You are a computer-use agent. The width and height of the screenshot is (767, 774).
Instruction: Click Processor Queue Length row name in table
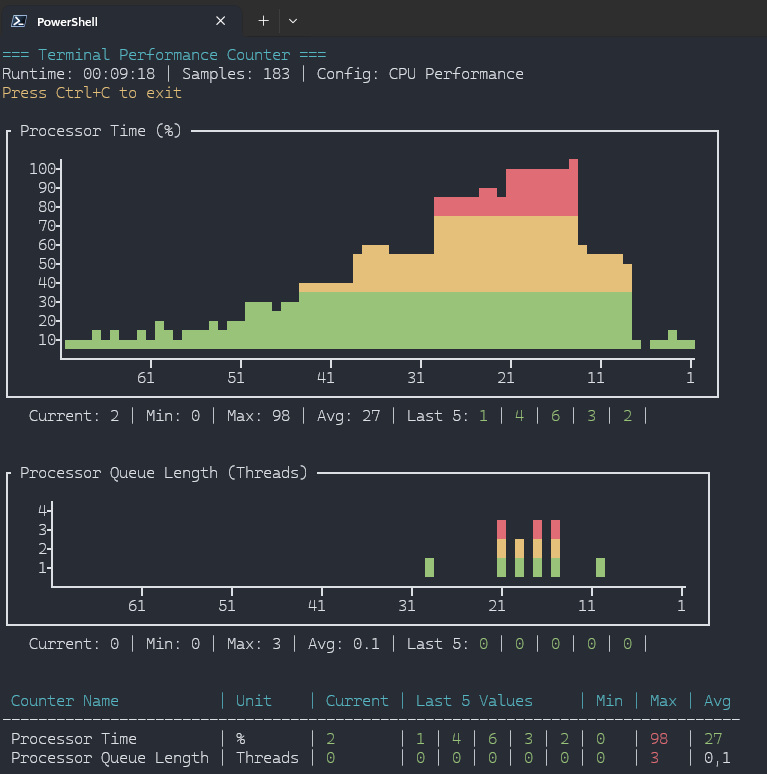pos(110,758)
